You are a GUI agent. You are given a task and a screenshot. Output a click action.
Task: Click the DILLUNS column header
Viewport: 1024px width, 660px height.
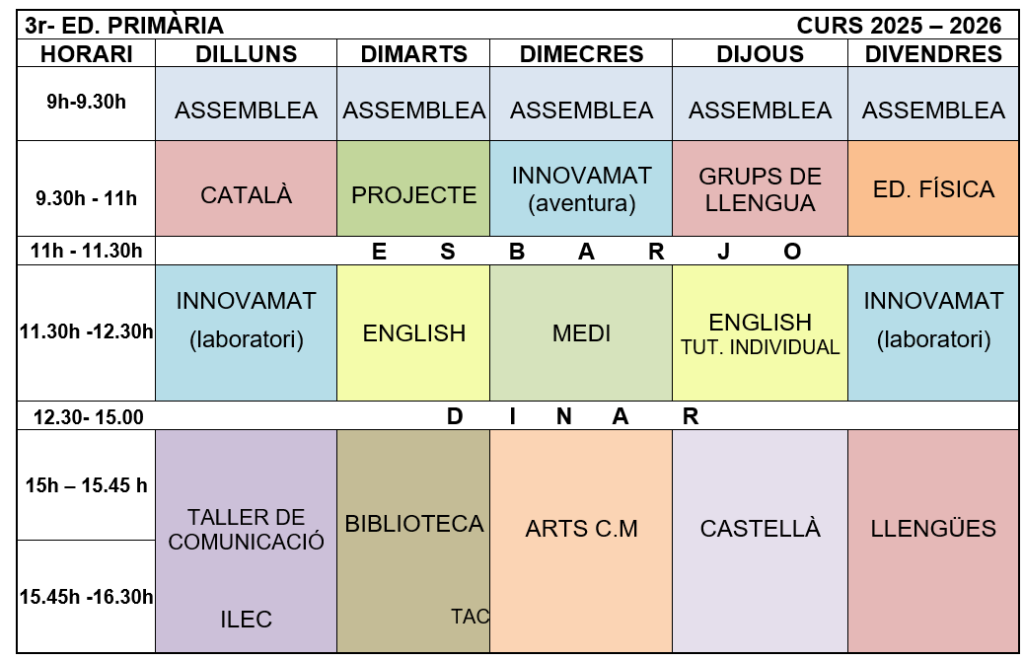click(x=246, y=54)
